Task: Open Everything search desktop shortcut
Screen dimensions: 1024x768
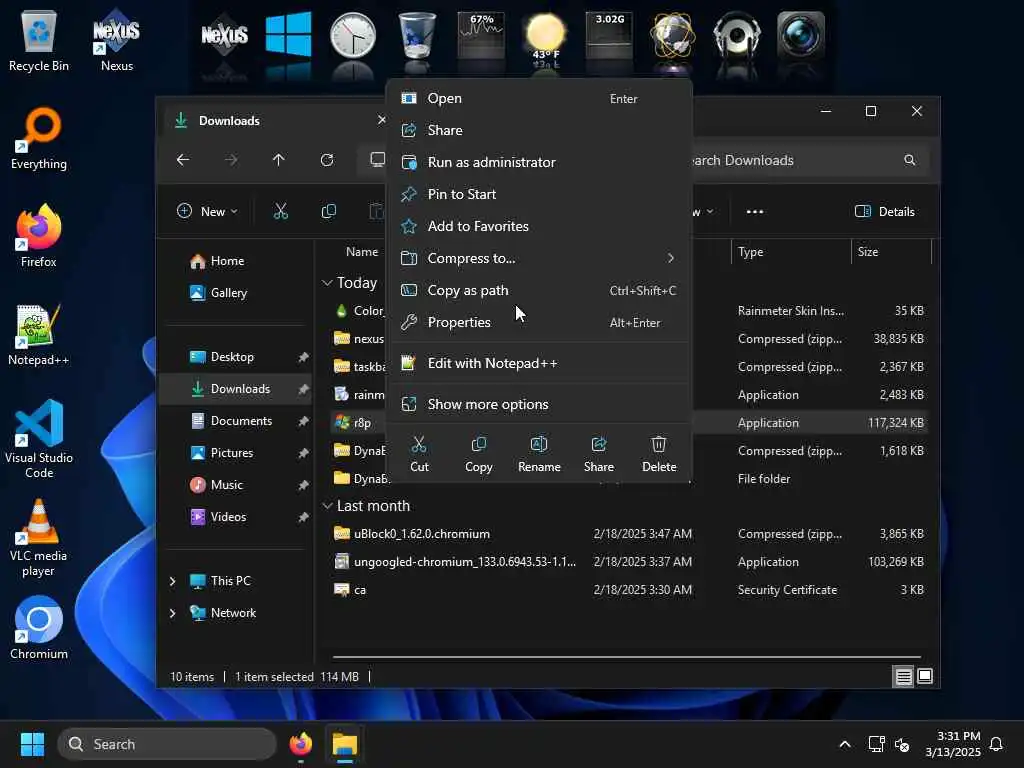Action: pyautogui.click(x=39, y=138)
